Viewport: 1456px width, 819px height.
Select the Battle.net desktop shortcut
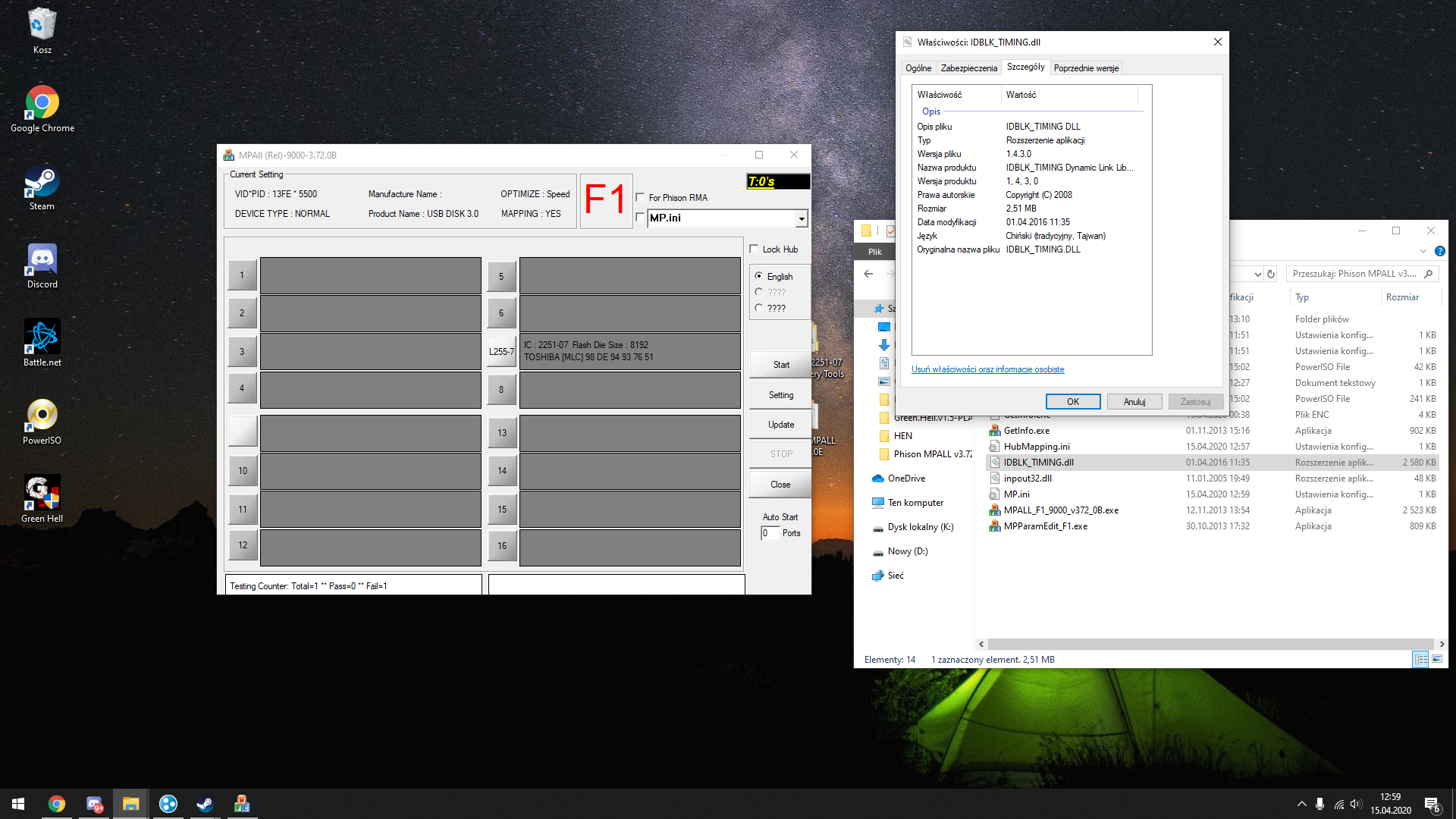[x=42, y=344]
